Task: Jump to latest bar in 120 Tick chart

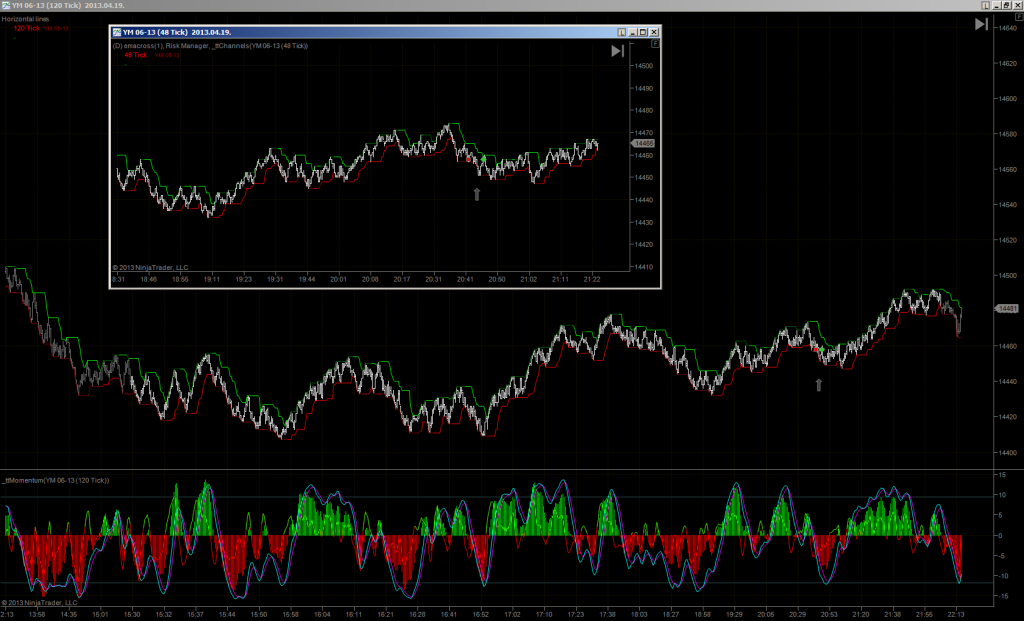Action: tap(981, 24)
